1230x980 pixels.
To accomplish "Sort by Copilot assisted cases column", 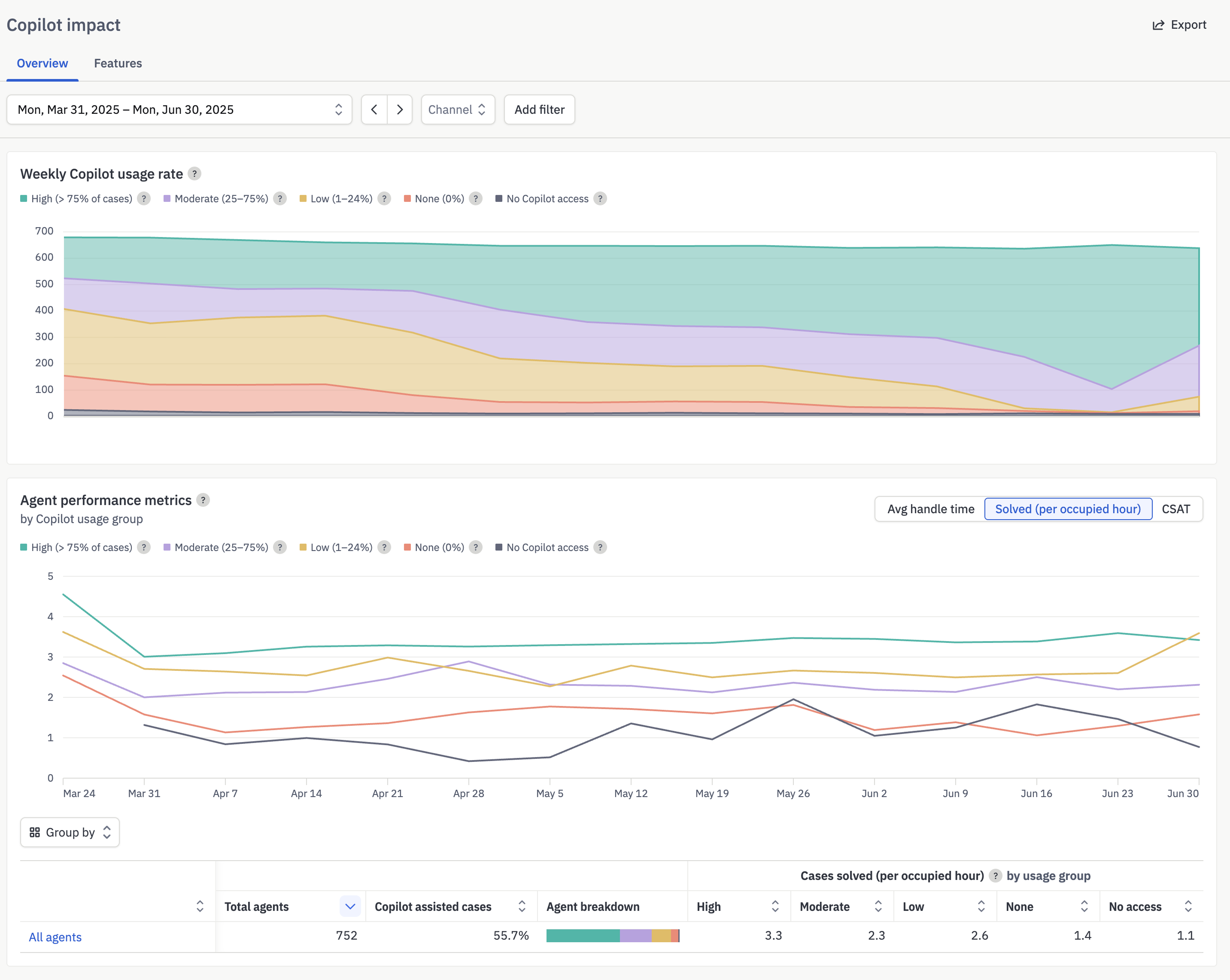I will pos(522,907).
